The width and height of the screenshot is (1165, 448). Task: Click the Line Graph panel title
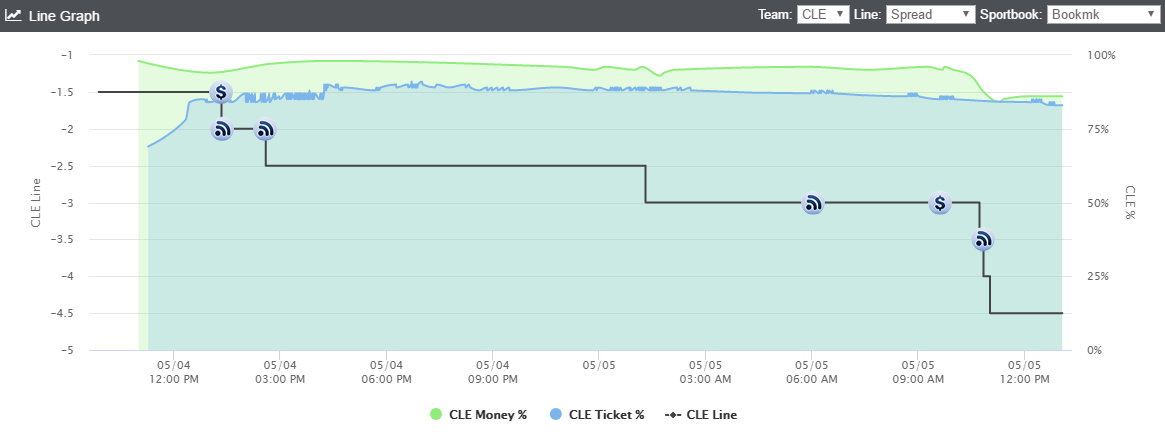click(x=64, y=16)
